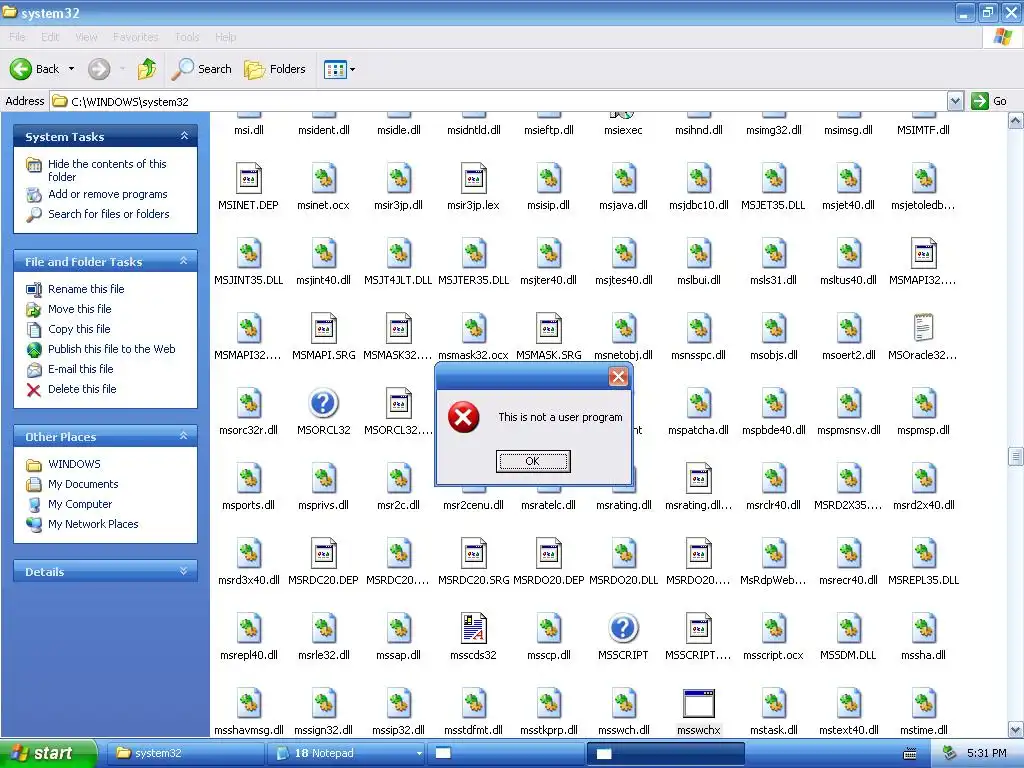Select the mstime.dll file icon
This screenshot has width=1024, height=768.
coord(923,703)
